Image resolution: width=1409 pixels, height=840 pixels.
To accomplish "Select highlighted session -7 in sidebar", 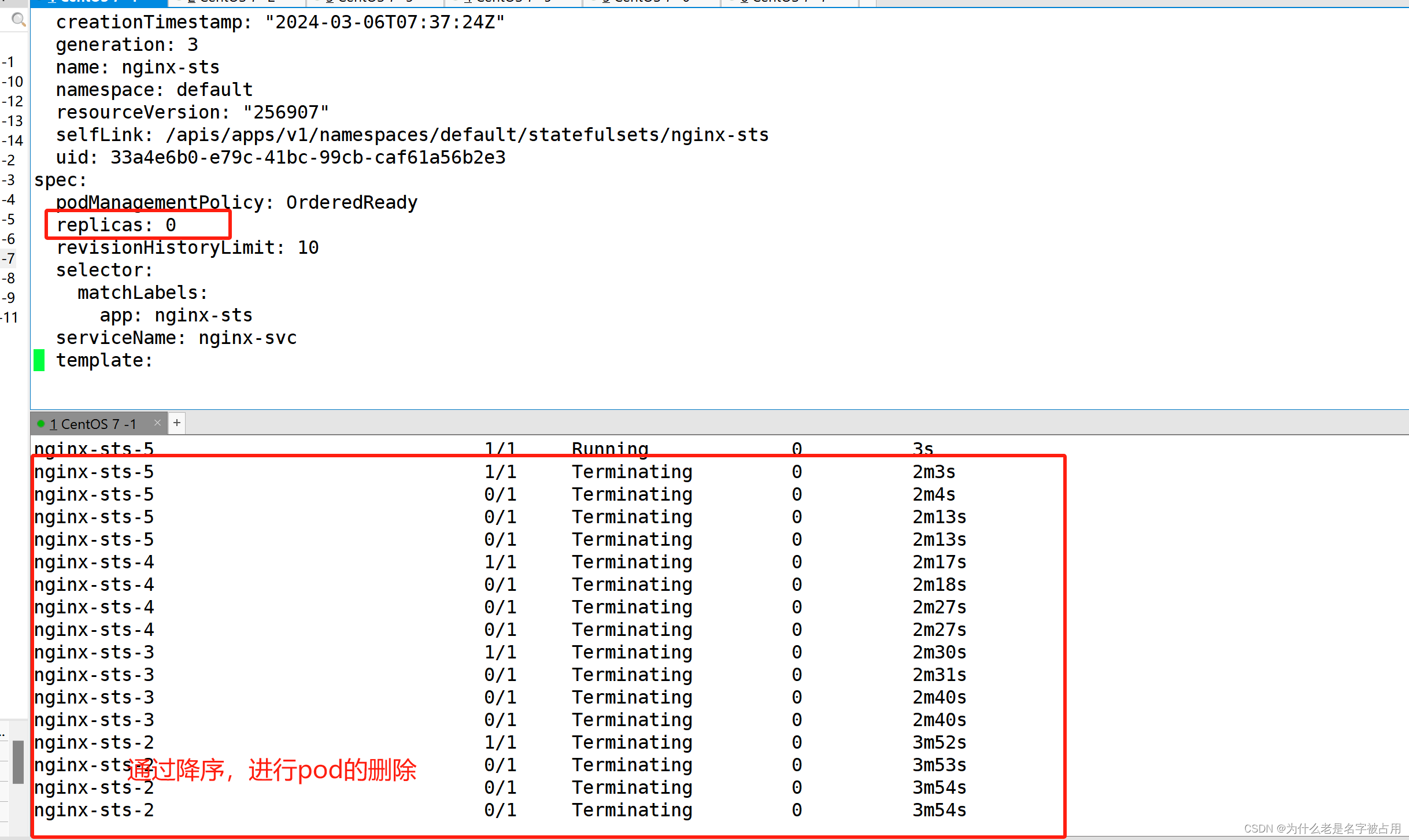I will [x=9, y=259].
